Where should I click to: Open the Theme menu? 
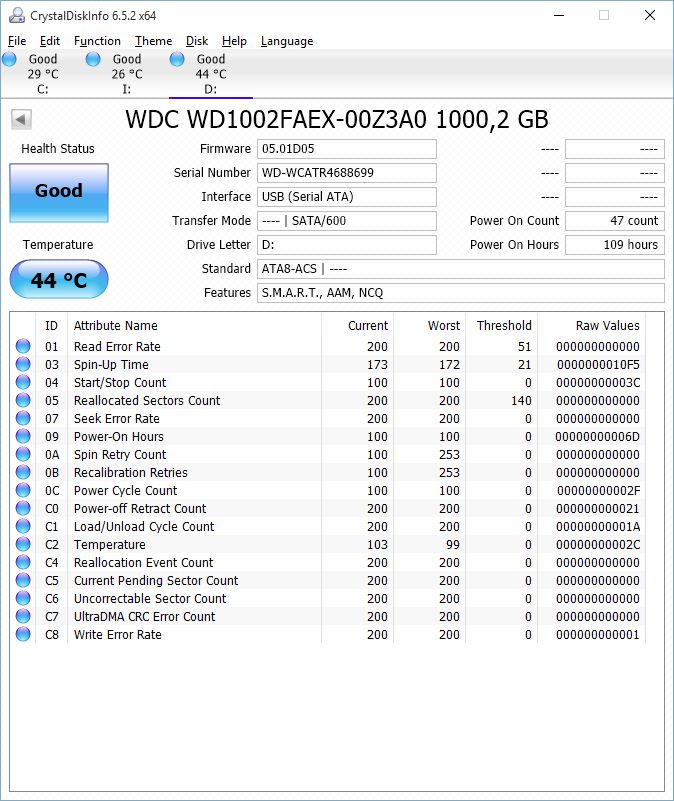click(x=153, y=41)
